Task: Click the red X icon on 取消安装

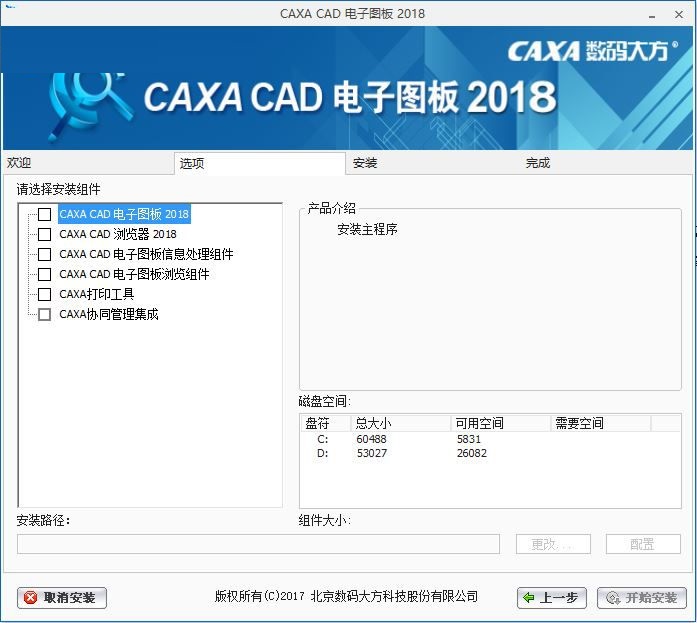Action: [30, 598]
